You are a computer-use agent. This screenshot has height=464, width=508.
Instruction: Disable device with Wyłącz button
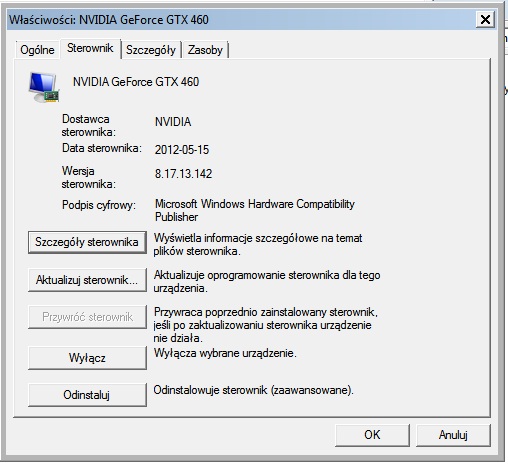pos(87,358)
